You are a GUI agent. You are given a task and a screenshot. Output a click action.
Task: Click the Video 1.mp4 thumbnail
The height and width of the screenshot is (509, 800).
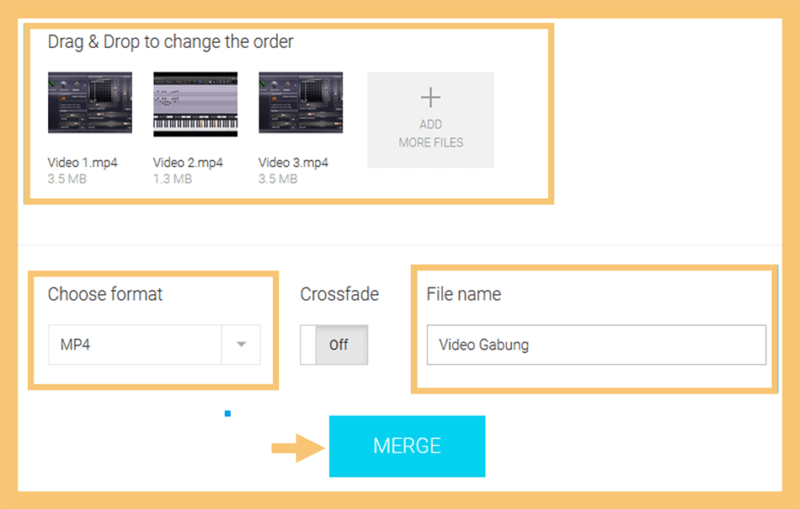90,103
